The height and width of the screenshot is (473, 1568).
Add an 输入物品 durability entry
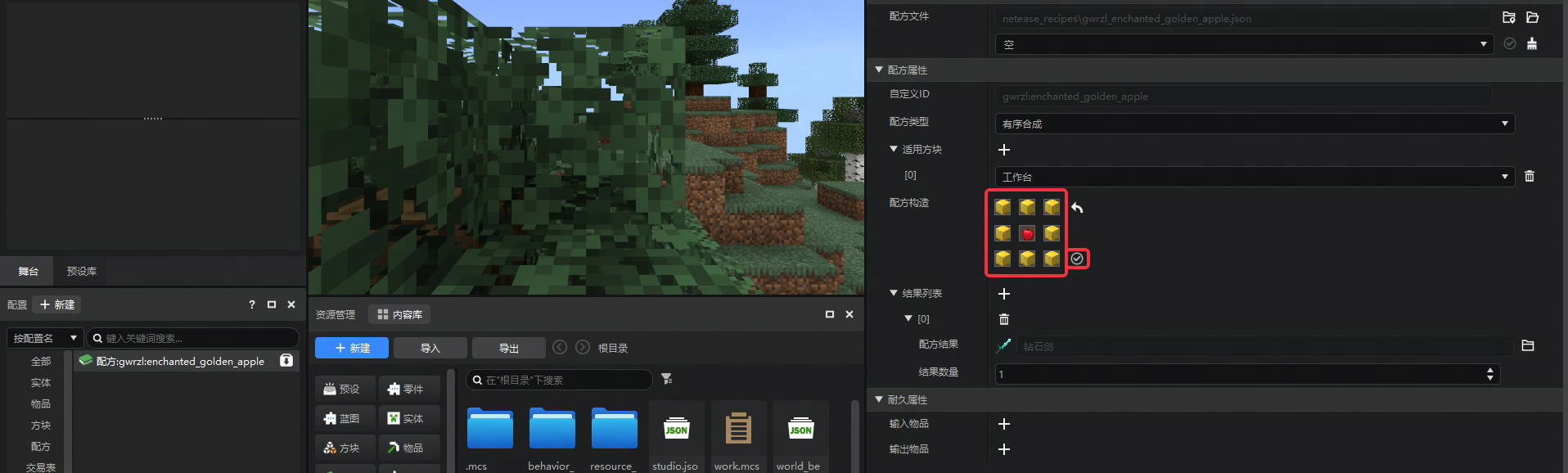pyautogui.click(x=1004, y=424)
